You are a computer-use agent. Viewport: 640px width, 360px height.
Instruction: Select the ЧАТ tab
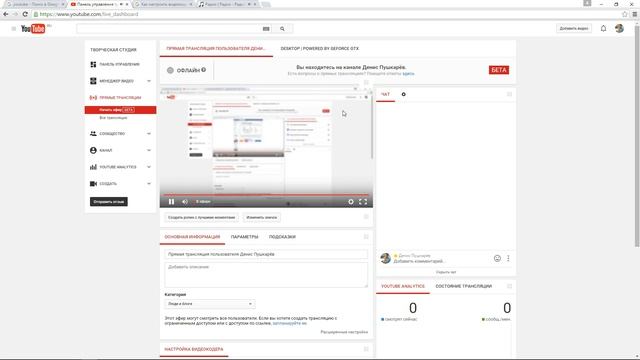(x=385, y=94)
